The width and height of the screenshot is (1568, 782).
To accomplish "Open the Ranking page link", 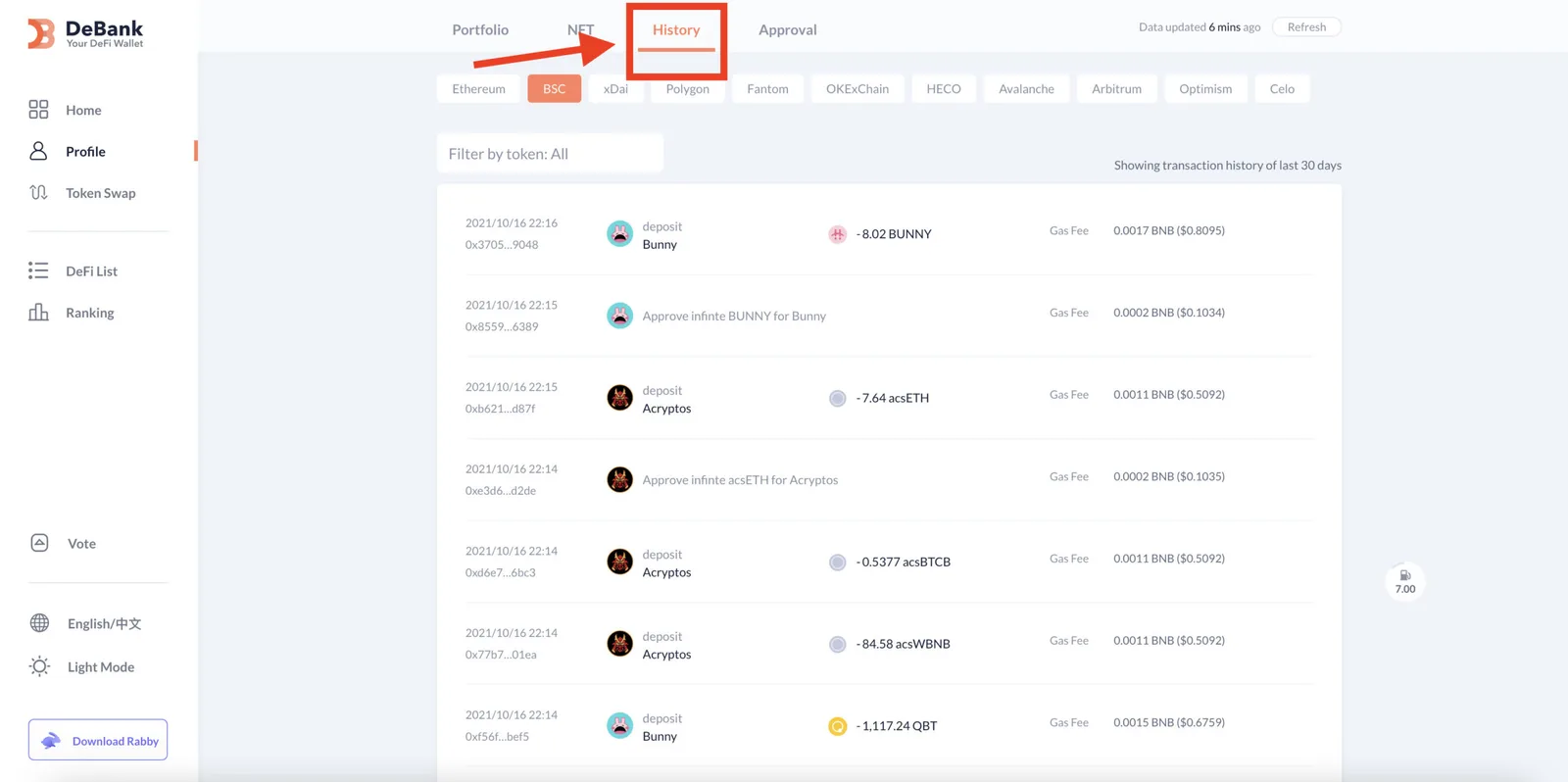I will (x=90, y=313).
